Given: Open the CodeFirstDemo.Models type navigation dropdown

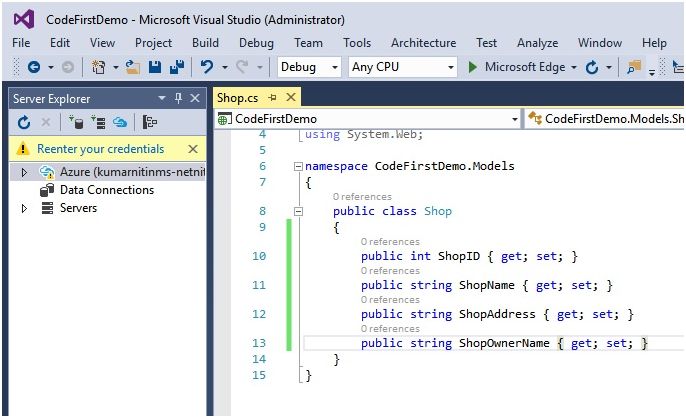Looking at the screenshot, I should click(x=605, y=119).
